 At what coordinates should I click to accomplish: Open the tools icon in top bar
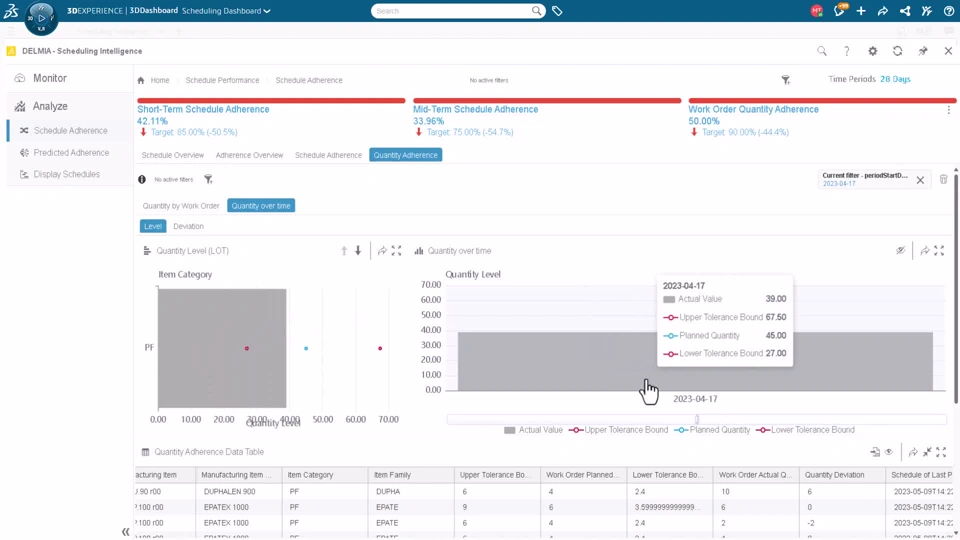pyautogui.click(x=927, y=11)
